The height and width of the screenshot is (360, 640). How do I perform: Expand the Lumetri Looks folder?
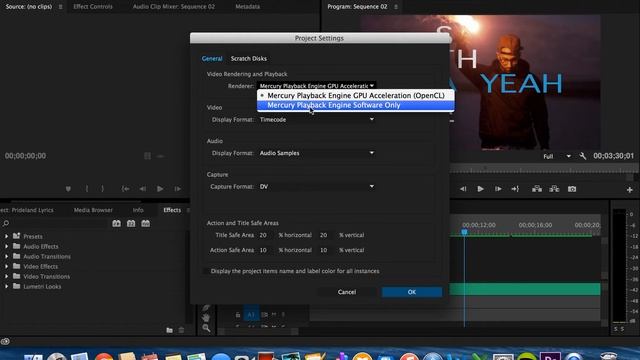(7, 287)
